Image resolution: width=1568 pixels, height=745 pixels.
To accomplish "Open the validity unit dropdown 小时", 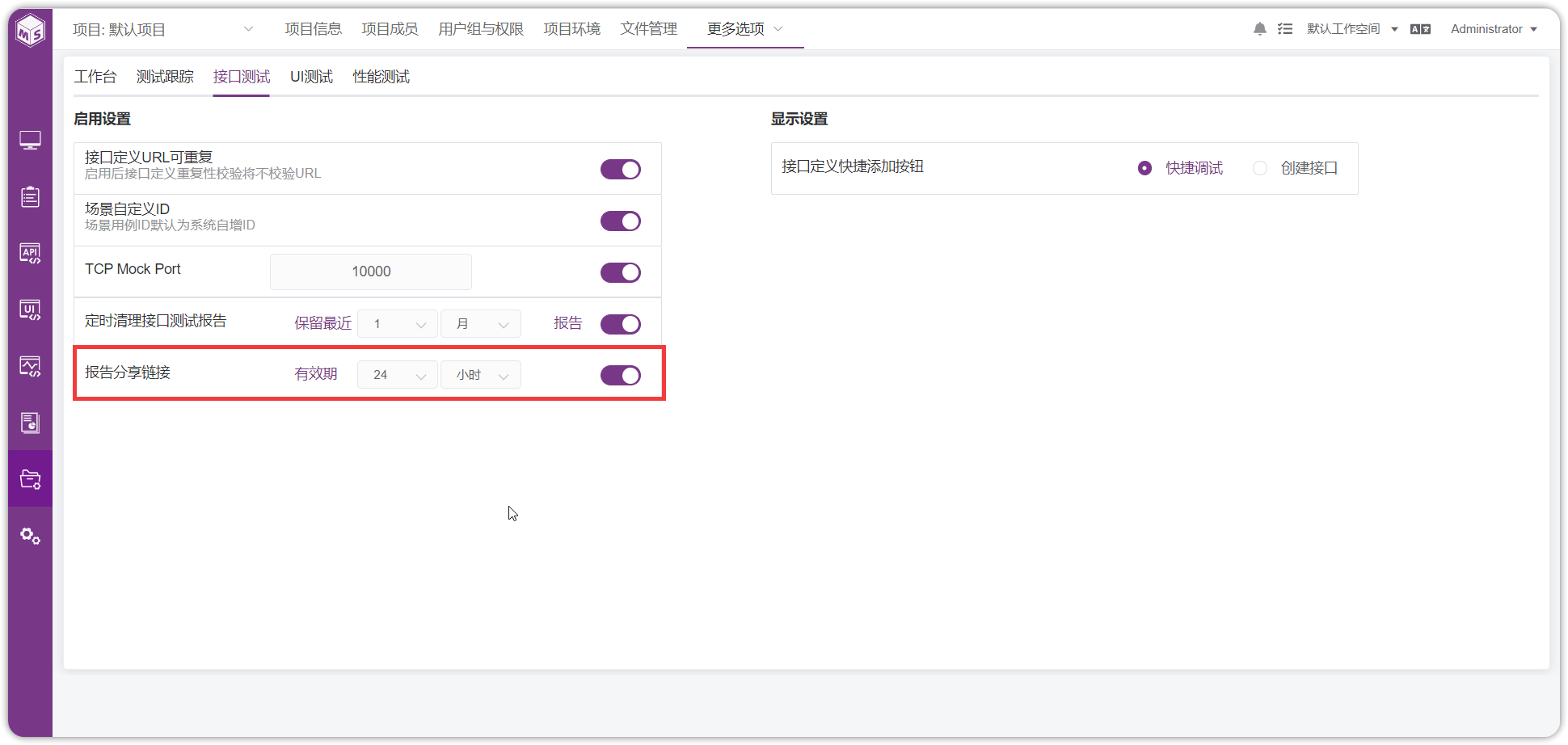I will pos(481,375).
